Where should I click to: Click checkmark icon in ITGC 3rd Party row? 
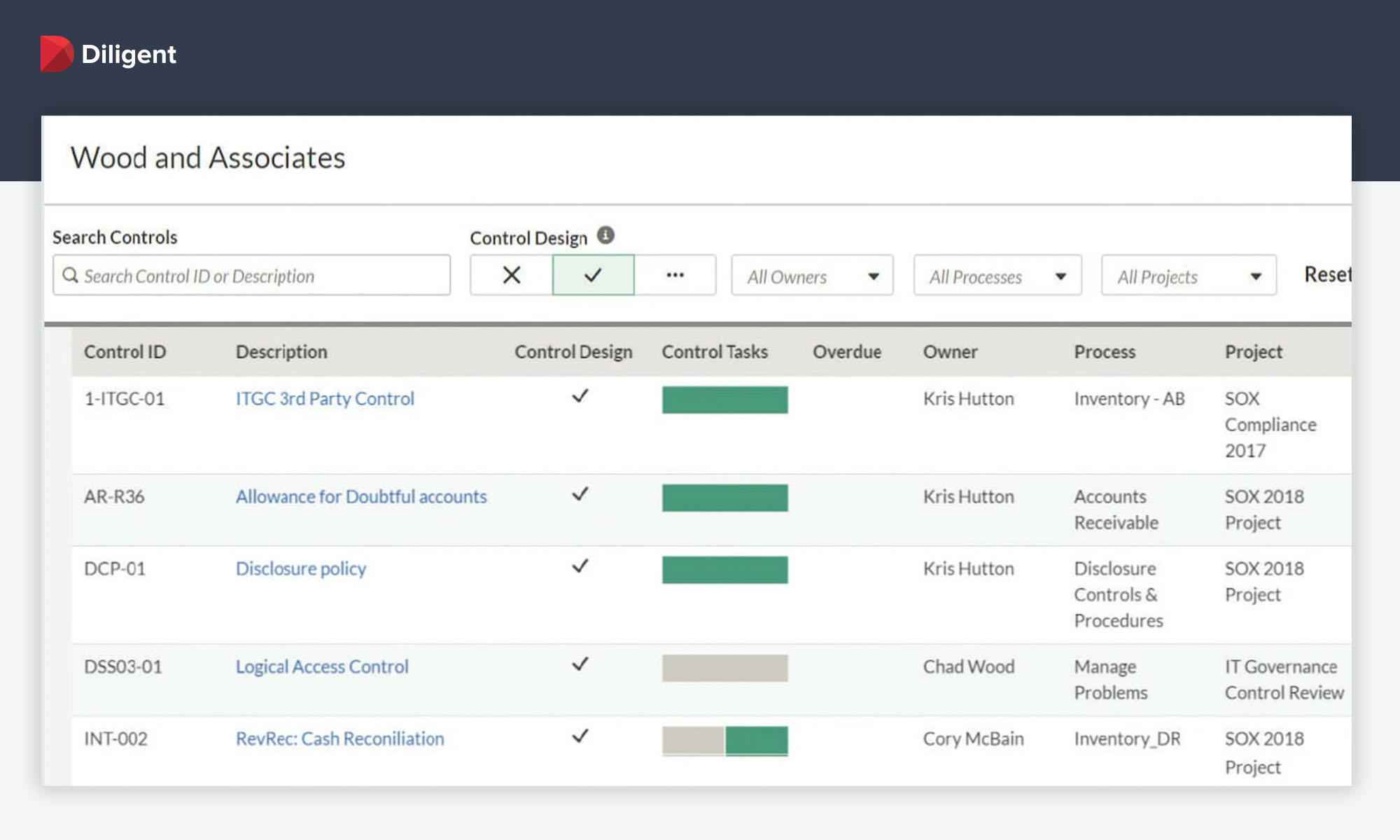[x=580, y=396]
